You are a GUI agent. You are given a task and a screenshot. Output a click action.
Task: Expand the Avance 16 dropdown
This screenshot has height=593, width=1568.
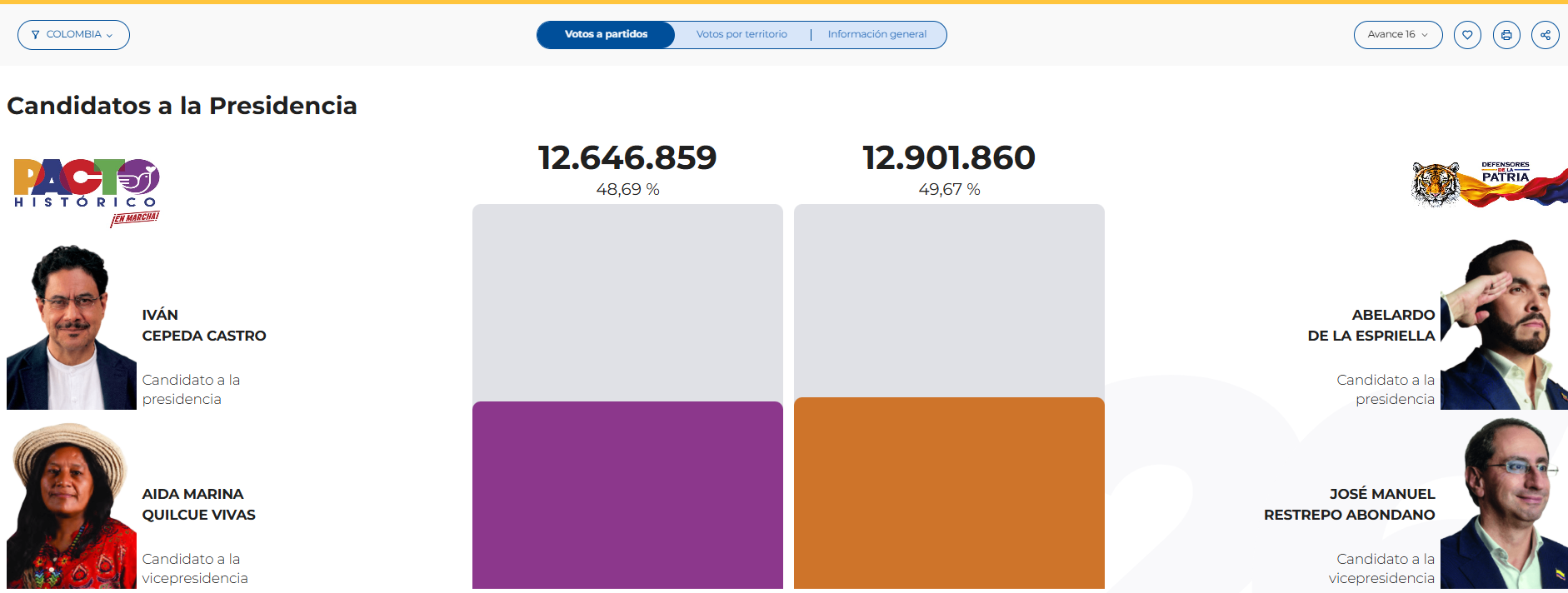pos(1398,35)
